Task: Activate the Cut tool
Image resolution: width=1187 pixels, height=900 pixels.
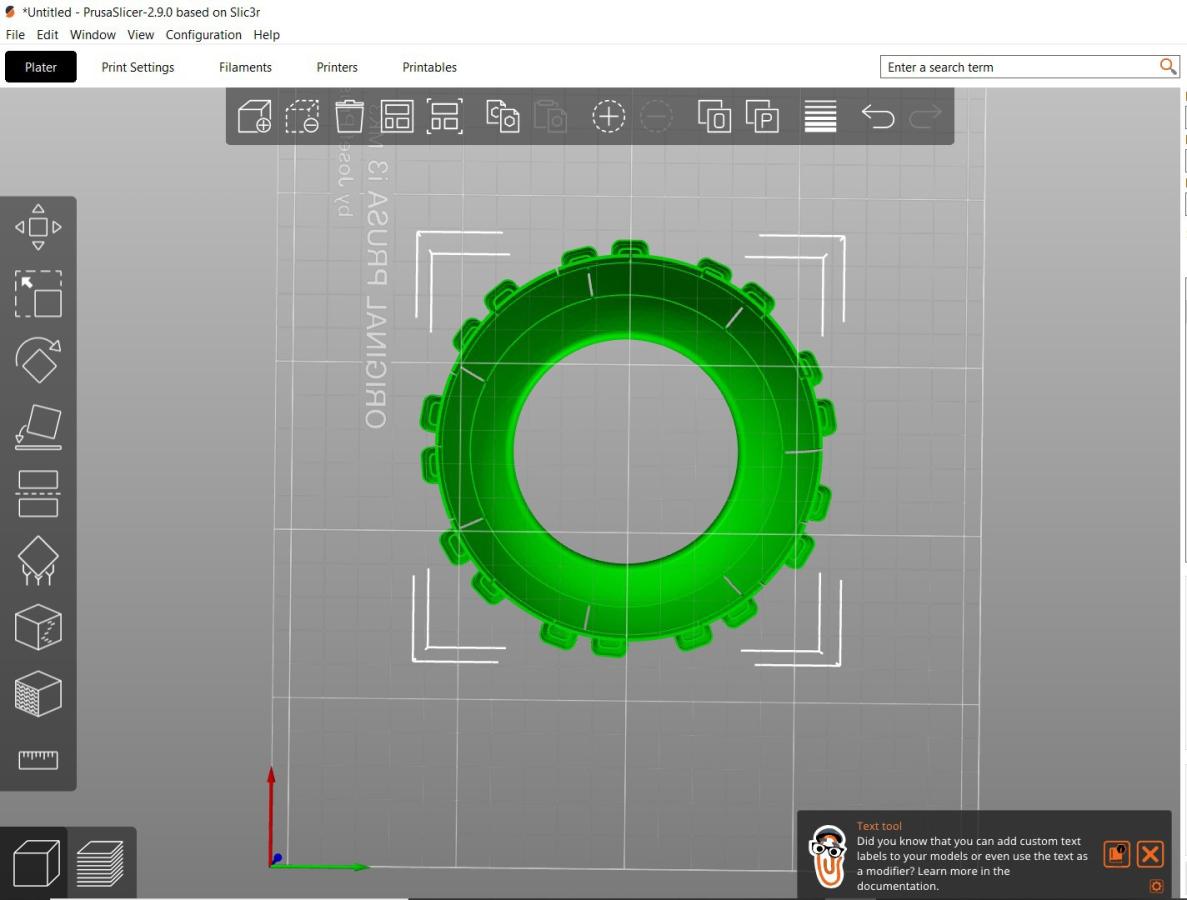Action: [x=38, y=494]
